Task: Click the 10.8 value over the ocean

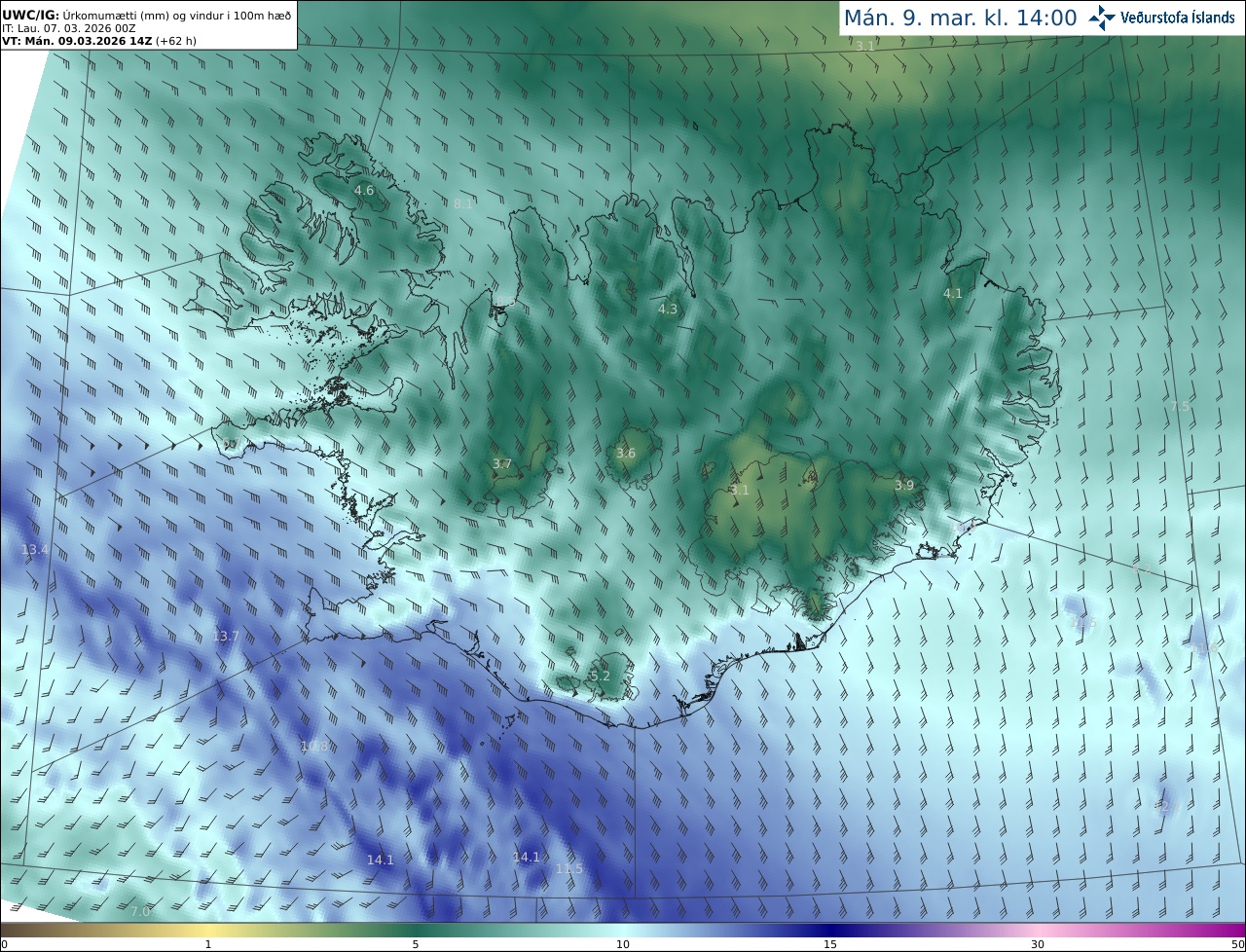Action: click(313, 747)
